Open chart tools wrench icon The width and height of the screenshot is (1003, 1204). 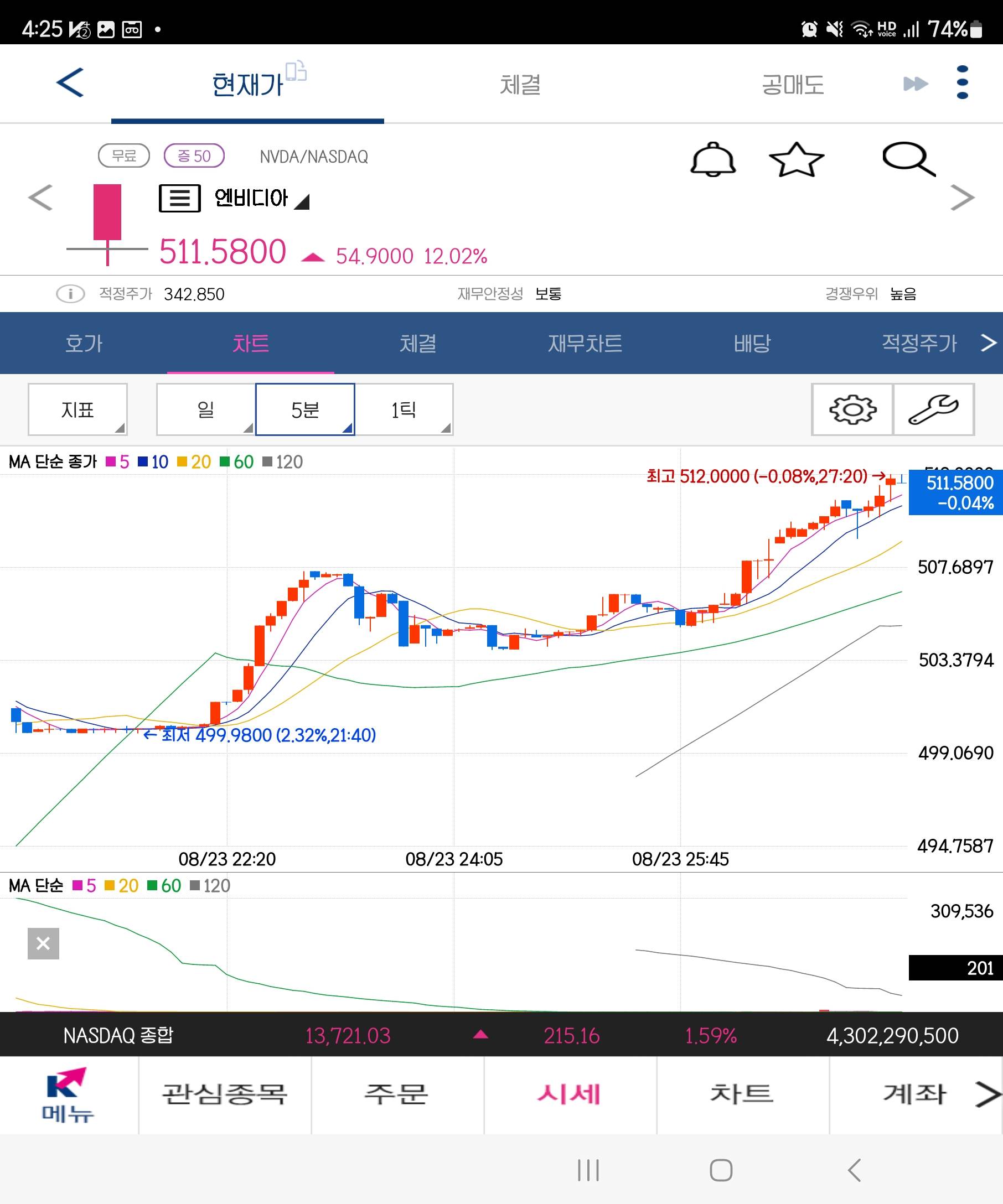tap(933, 409)
